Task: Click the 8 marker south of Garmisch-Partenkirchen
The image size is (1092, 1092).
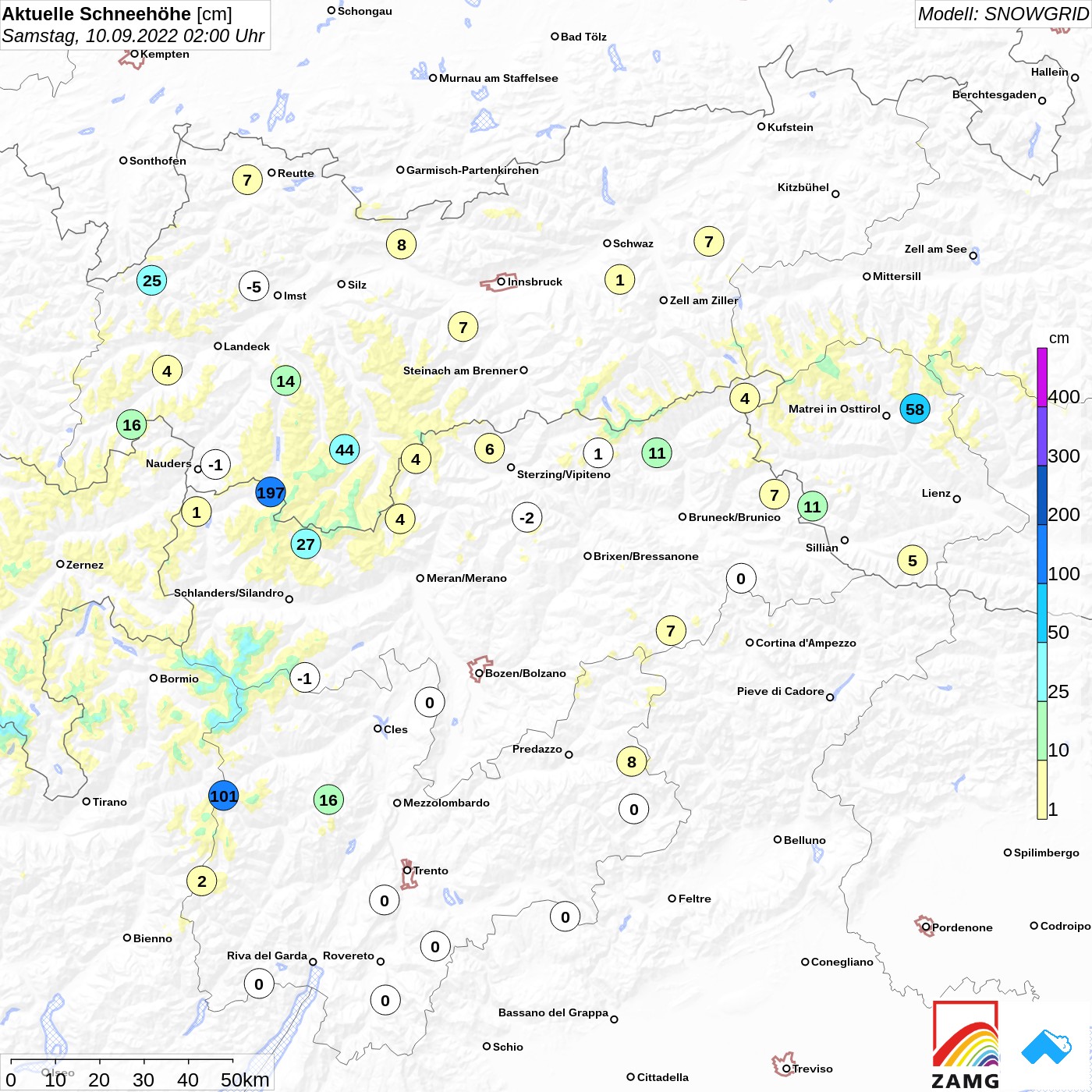Action: [402, 245]
